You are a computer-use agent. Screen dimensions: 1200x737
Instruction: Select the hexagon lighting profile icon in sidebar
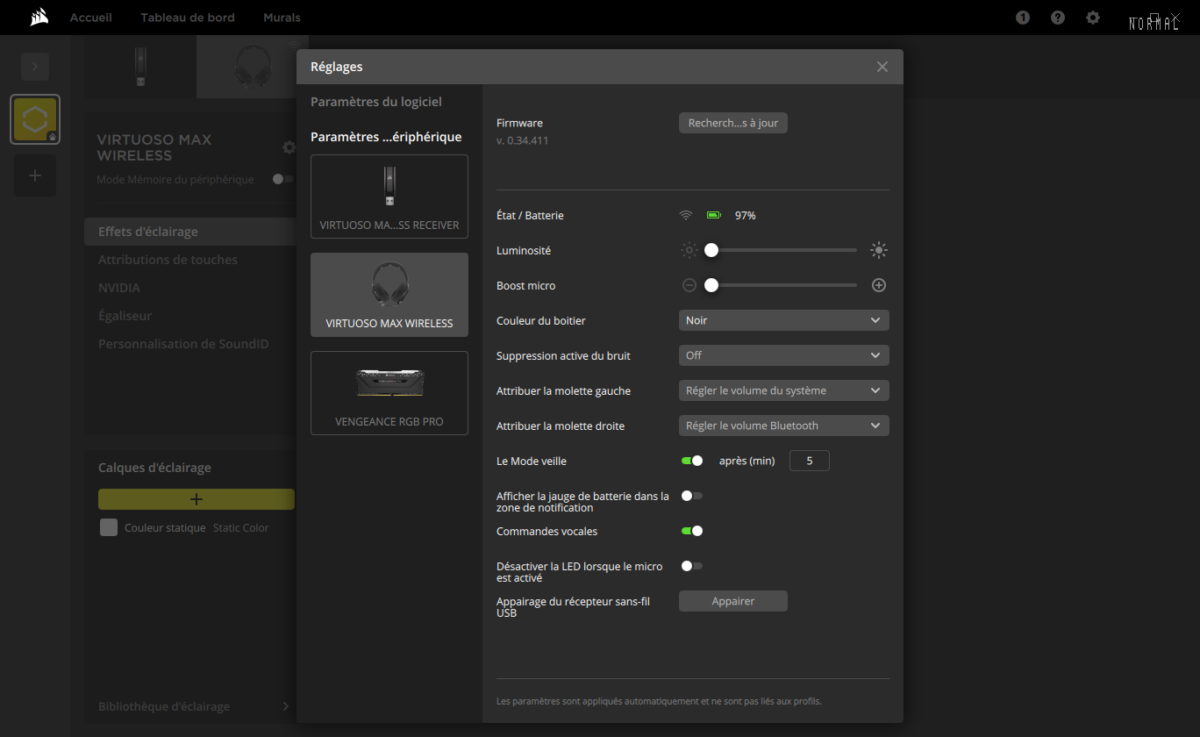34,119
